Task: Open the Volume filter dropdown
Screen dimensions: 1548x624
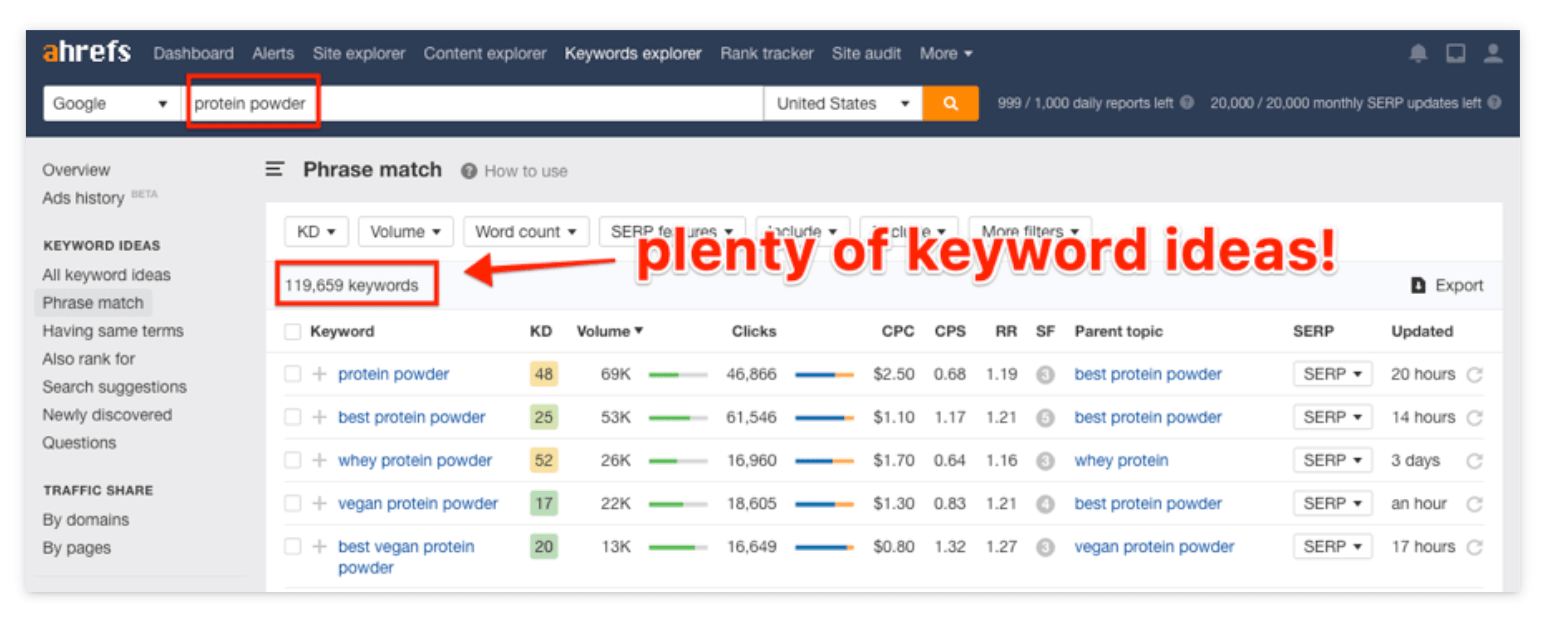Action: [406, 232]
